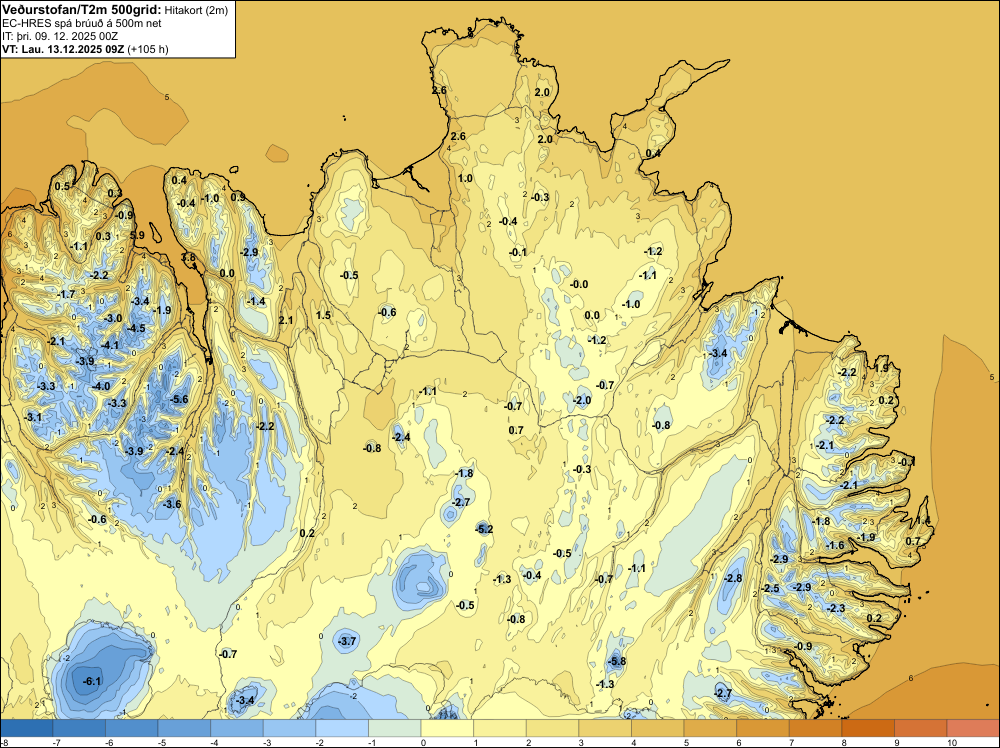Click the legend color swatch right of 10
The height and width of the screenshot is (748, 1000).
click(x=973, y=728)
